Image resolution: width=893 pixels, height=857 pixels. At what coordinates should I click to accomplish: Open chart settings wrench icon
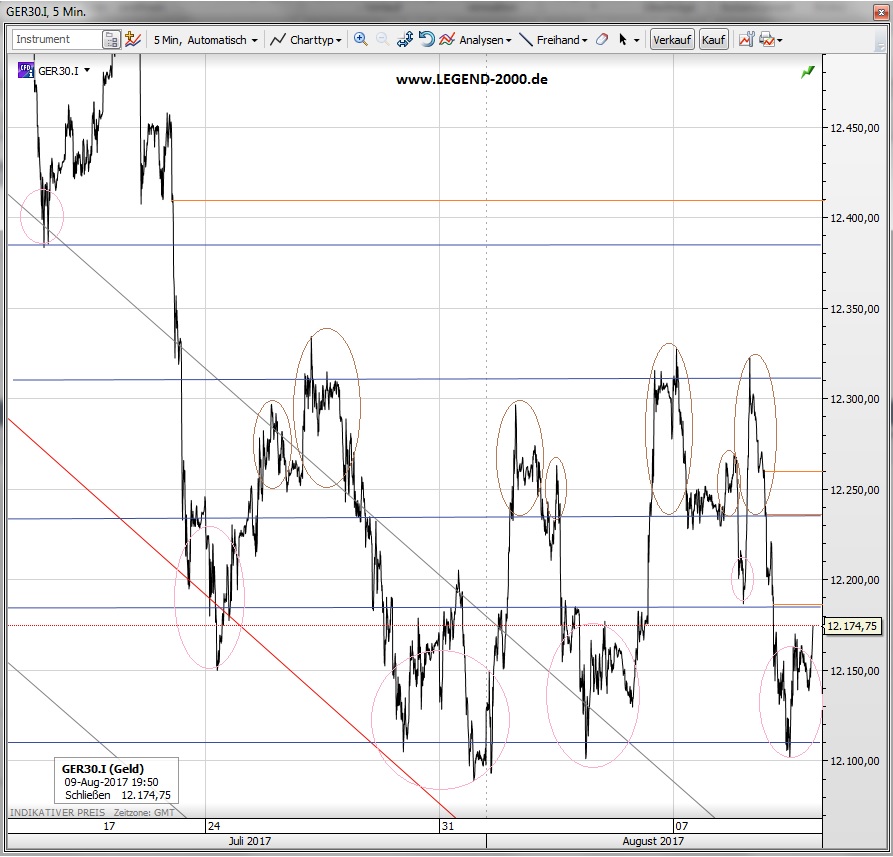[746, 40]
